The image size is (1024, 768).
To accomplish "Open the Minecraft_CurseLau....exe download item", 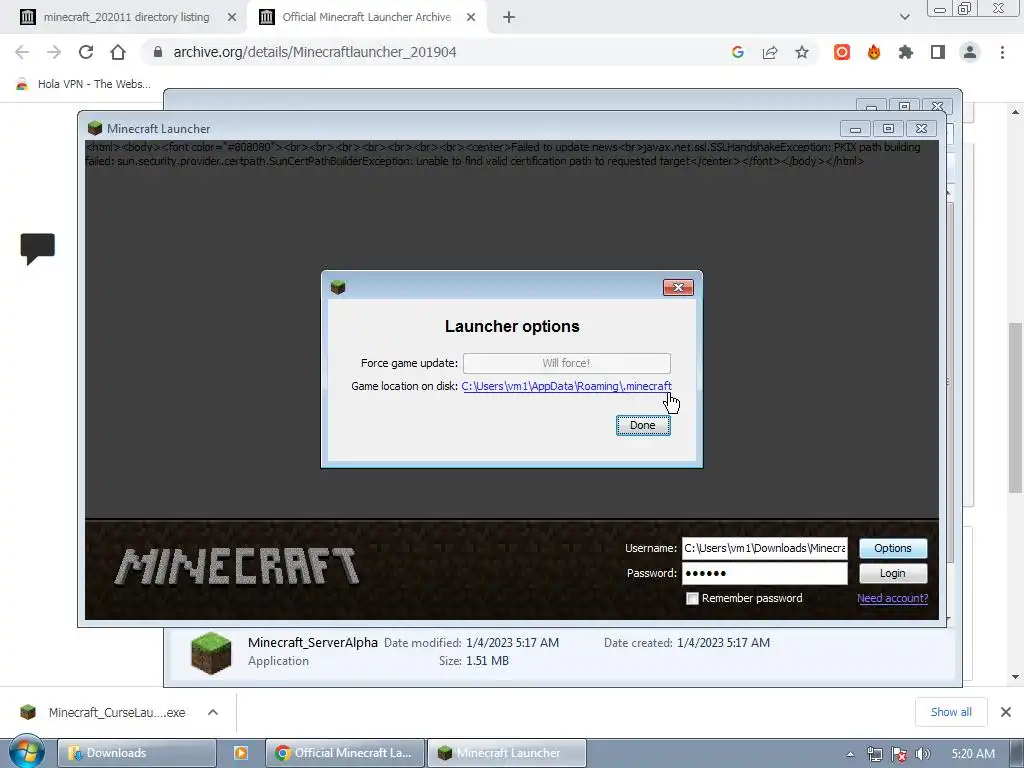I will 106,712.
